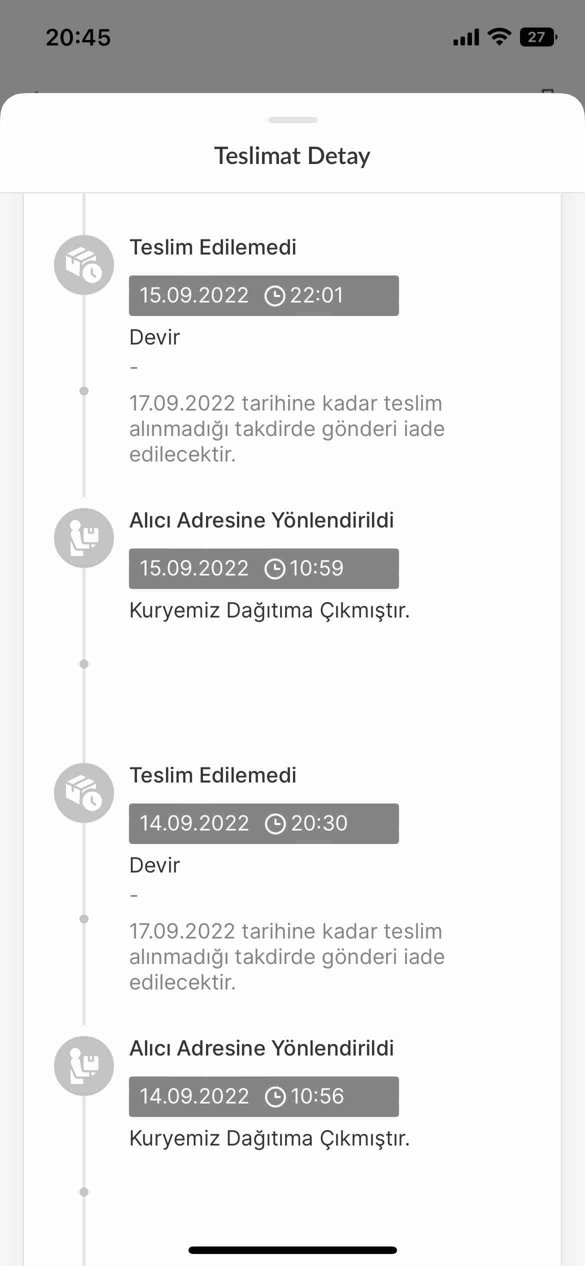Image resolution: width=585 pixels, height=1266 pixels.
Task: Tap the 15.09 Alıcı Adresine Yönlendirildi heading
Action: point(262,520)
